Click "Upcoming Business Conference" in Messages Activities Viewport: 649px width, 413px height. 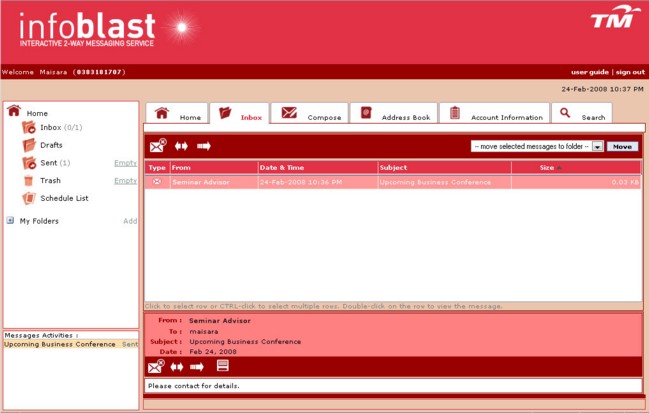click(x=60, y=344)
